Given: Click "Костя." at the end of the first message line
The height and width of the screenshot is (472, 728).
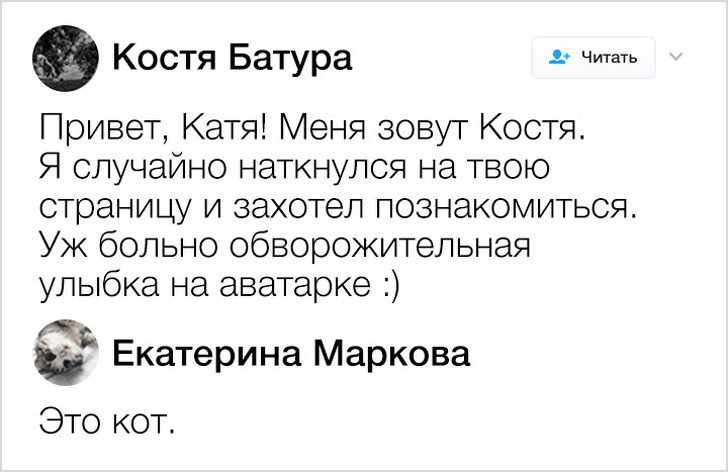Looking at the screenshot, I should 529,127.
